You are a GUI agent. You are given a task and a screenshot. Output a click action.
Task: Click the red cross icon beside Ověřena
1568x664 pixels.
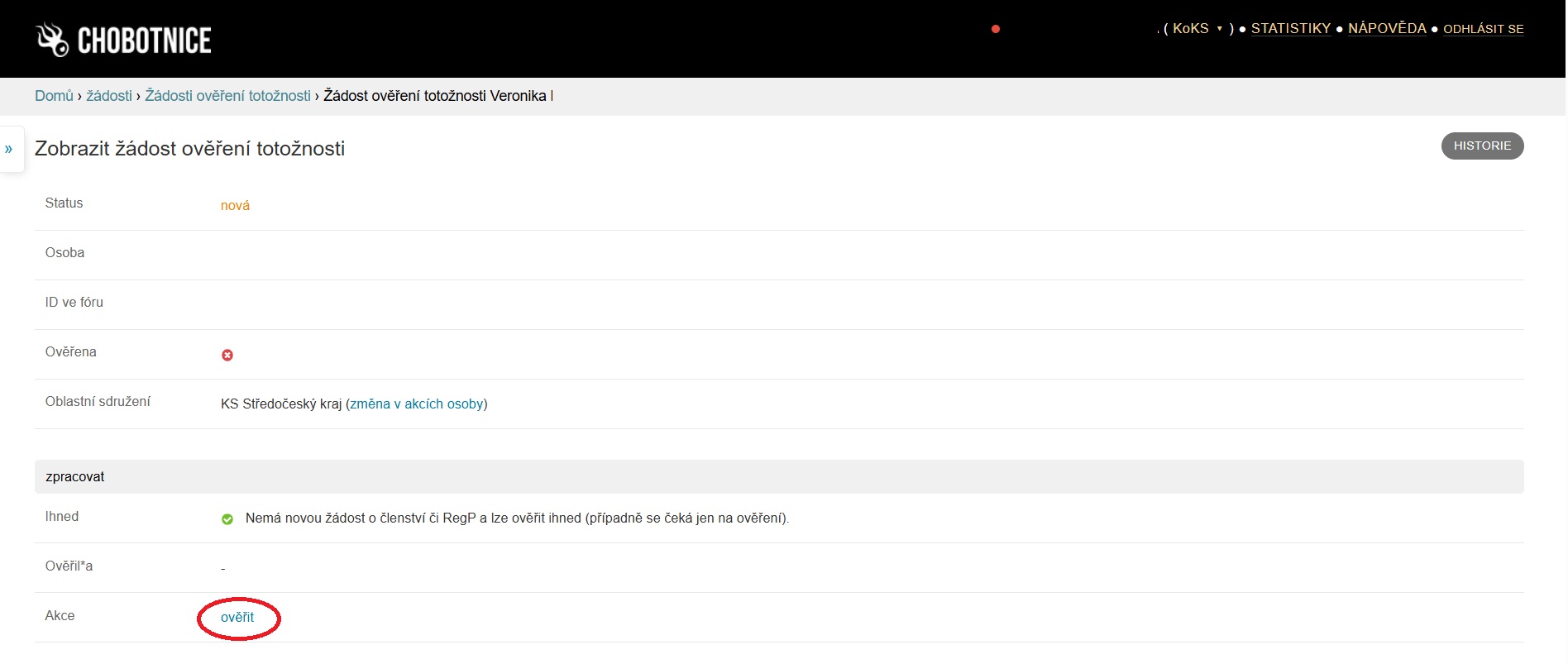pos(227,355)
